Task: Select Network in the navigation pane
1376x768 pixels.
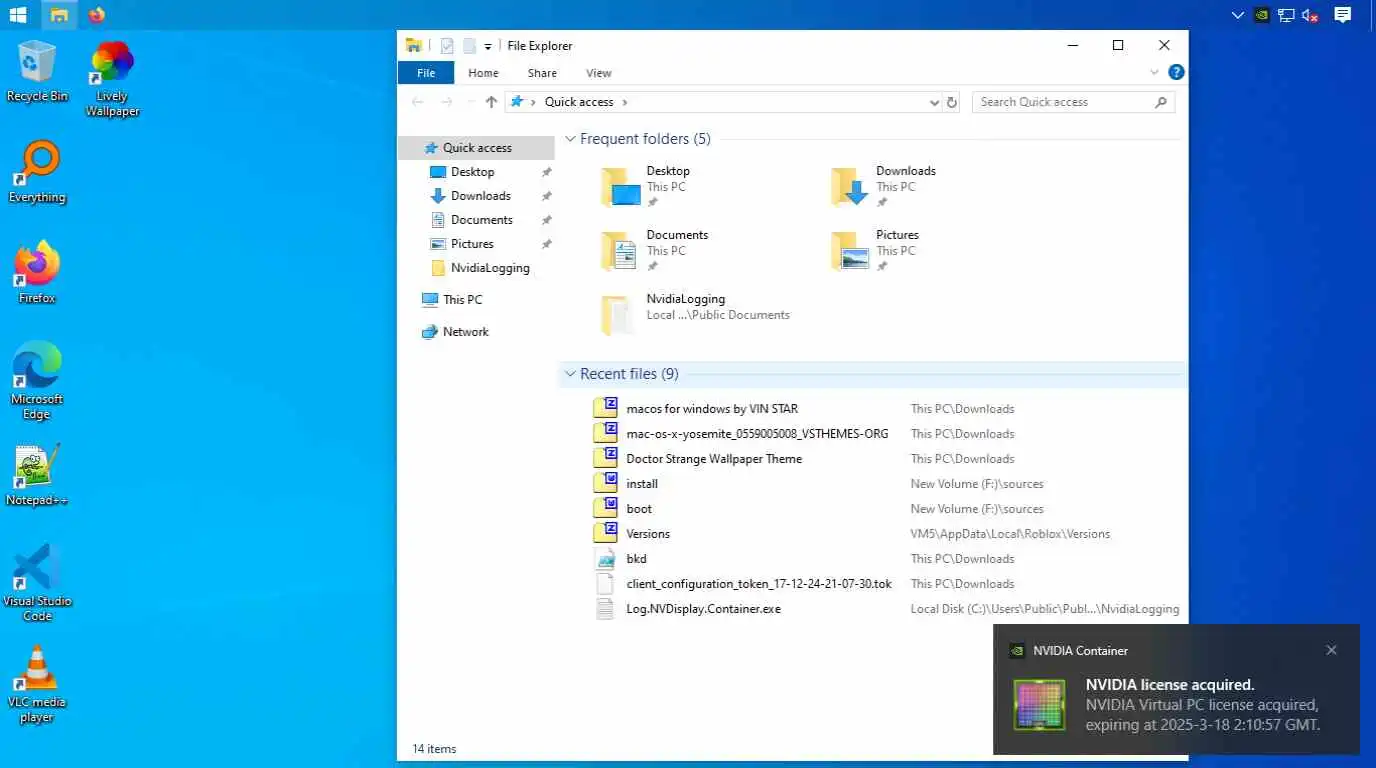Action: tap(466, 332)
